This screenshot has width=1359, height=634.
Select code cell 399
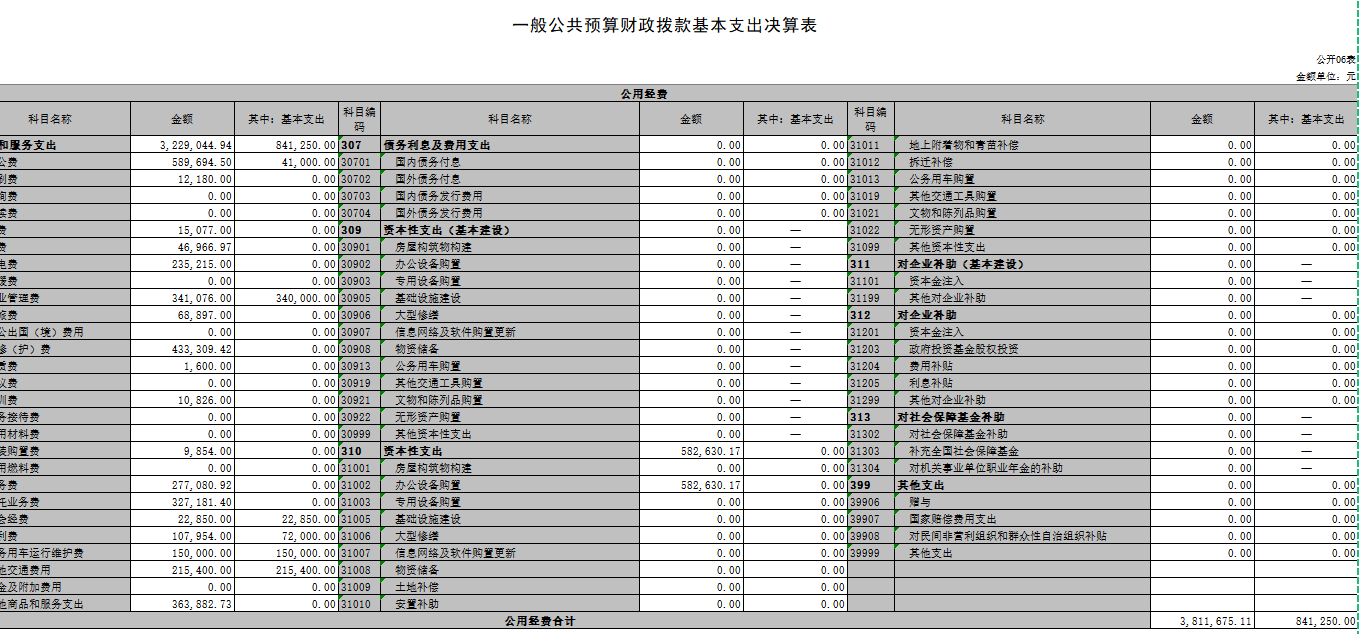(x=870, y=485)
